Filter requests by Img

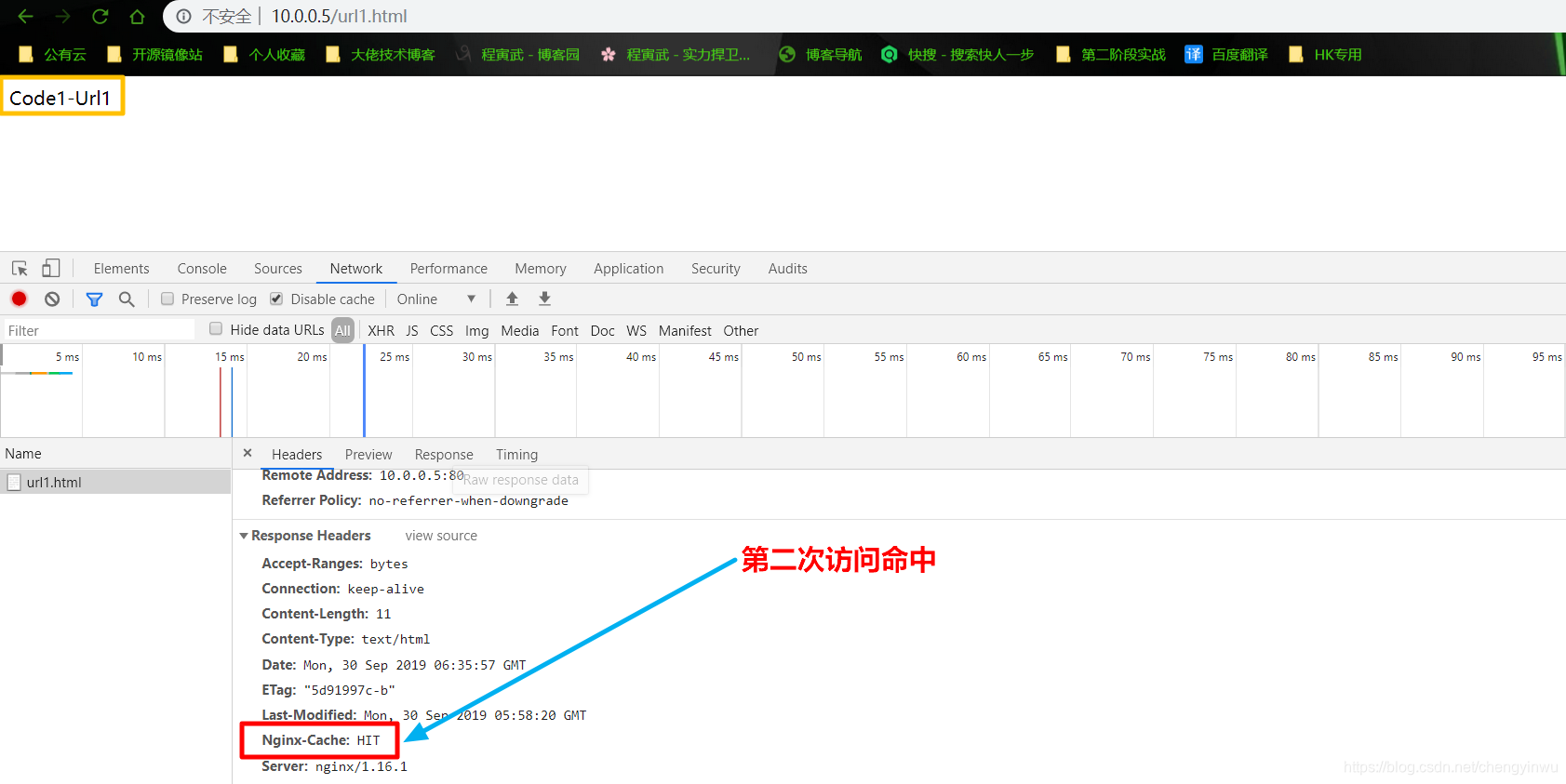476,330
